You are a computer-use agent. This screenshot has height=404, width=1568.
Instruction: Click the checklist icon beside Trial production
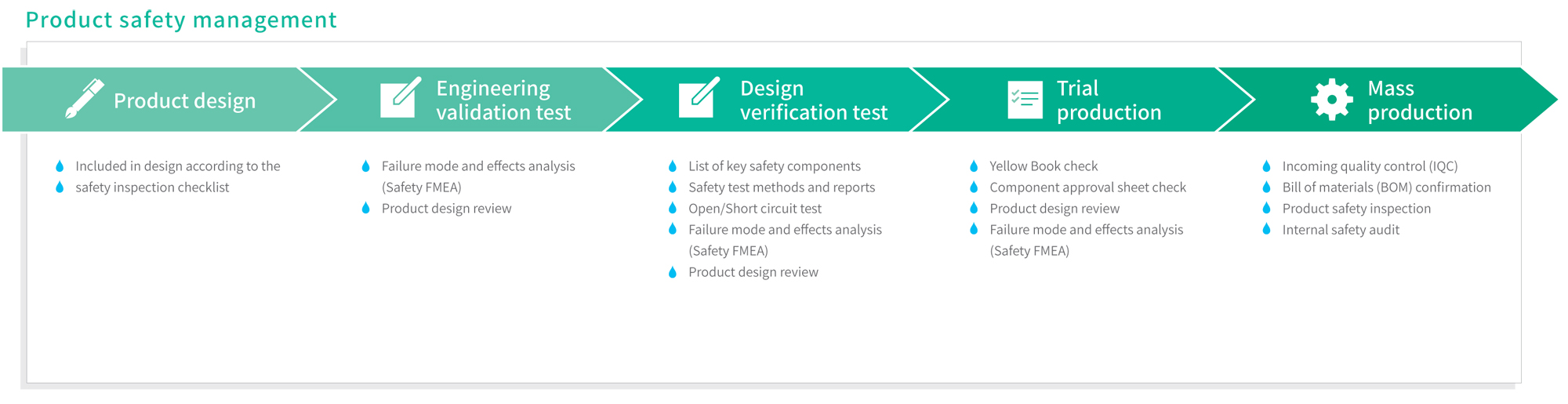(1025, 100)
